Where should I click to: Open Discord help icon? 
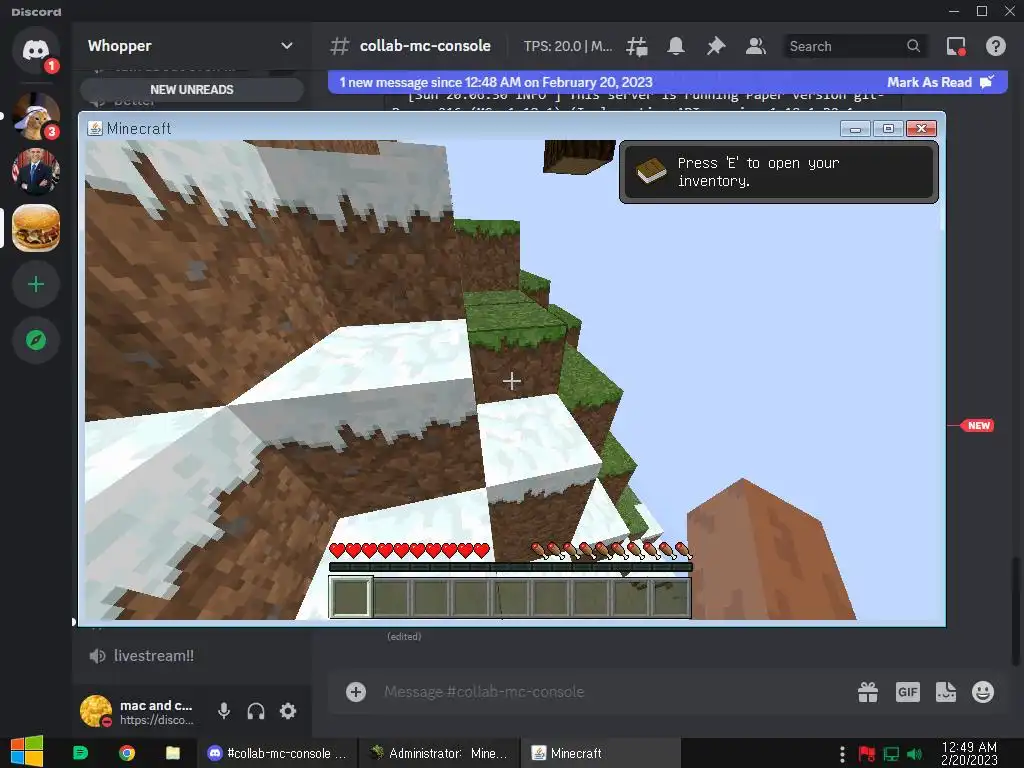tap(995, 46)
